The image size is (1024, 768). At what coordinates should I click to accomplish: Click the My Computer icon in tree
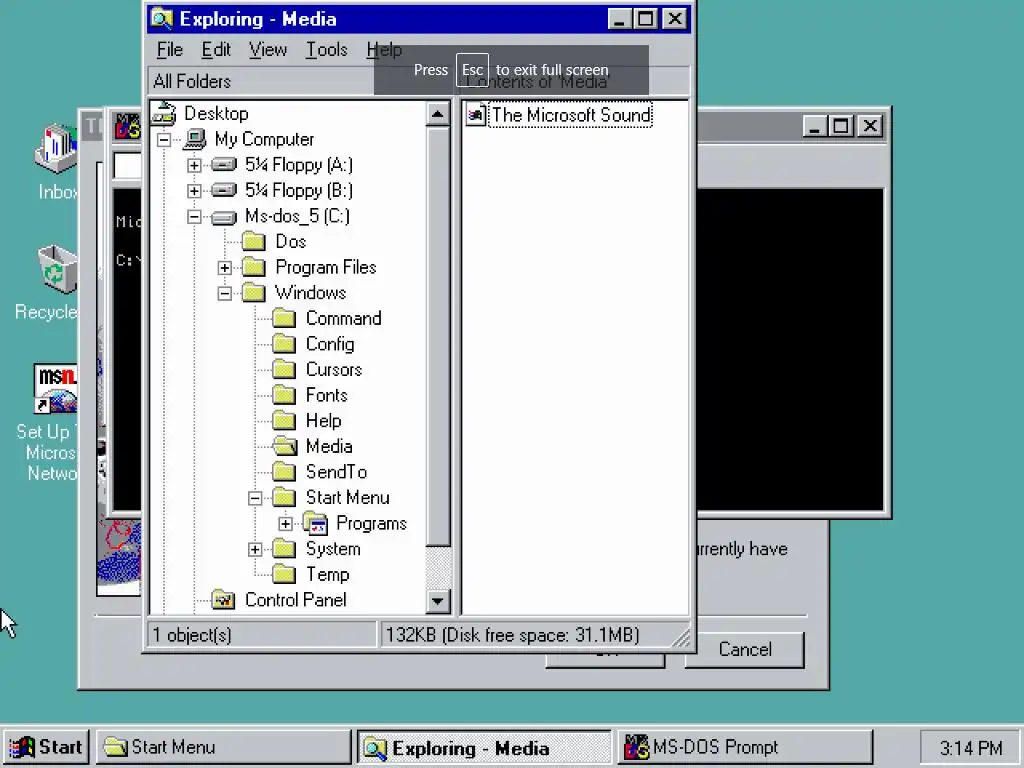194,139
